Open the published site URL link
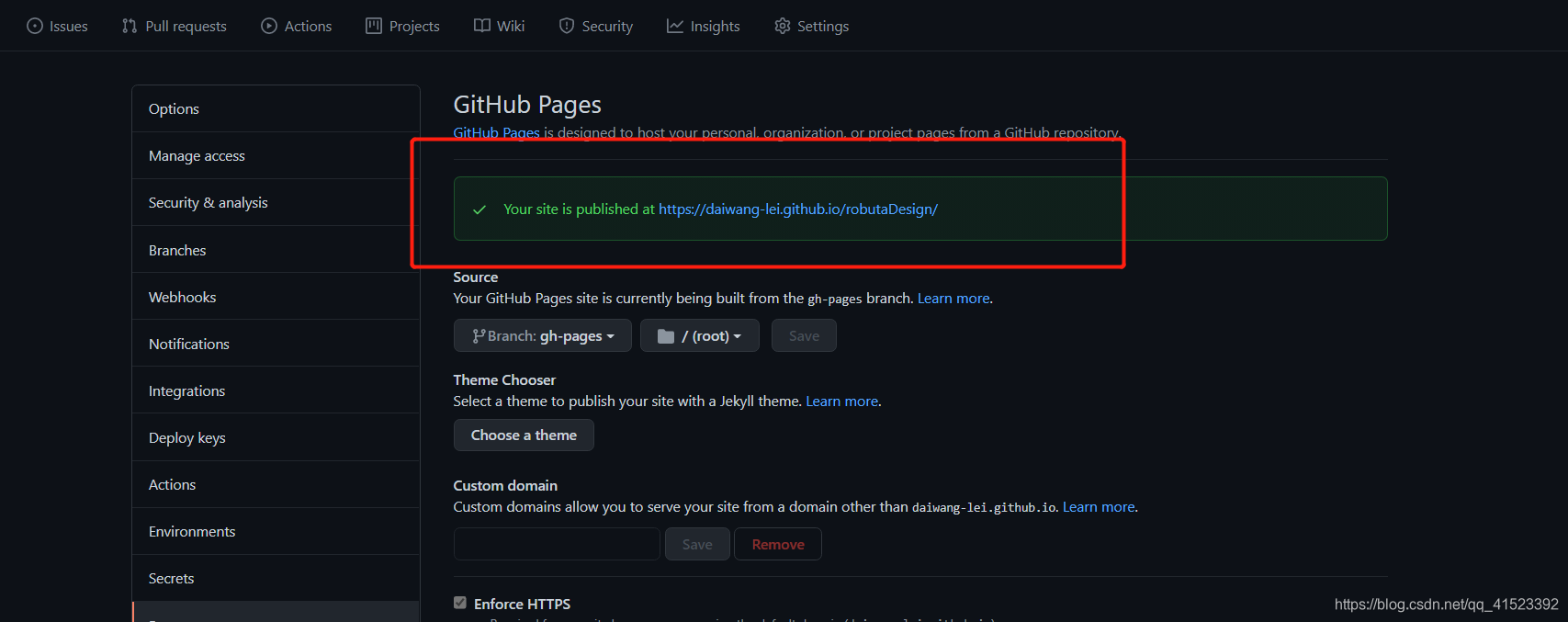1568x622 pixels. point(797,209)
